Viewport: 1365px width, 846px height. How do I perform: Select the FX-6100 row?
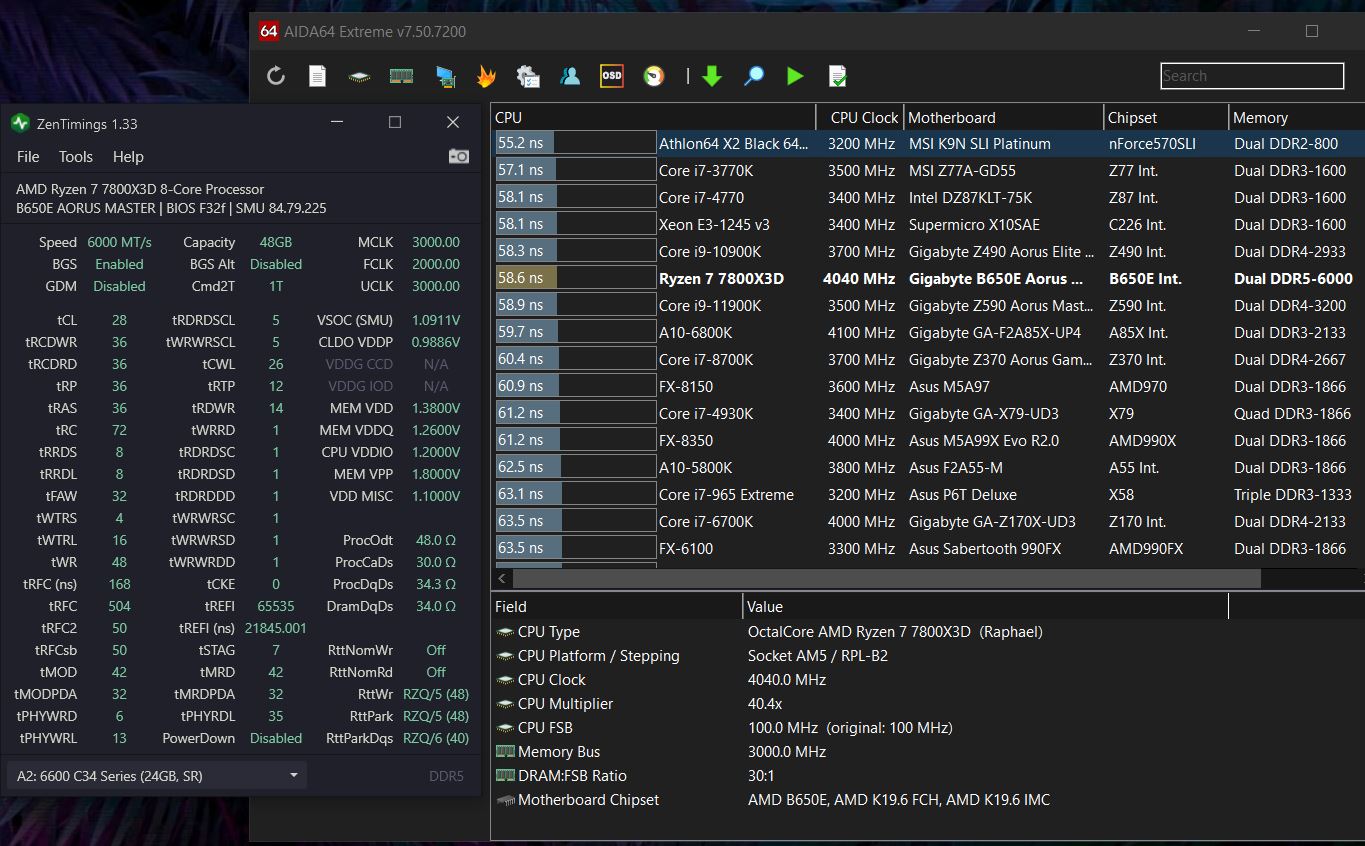[x=928, y=548]
